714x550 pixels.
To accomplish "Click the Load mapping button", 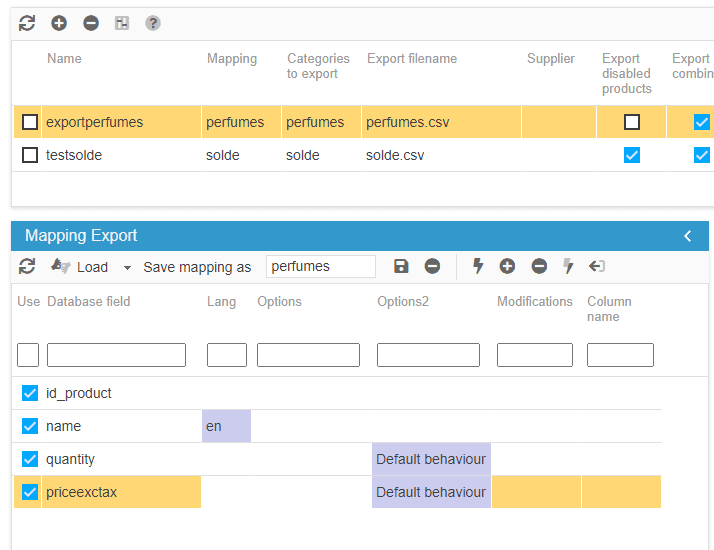I will 80,267.
